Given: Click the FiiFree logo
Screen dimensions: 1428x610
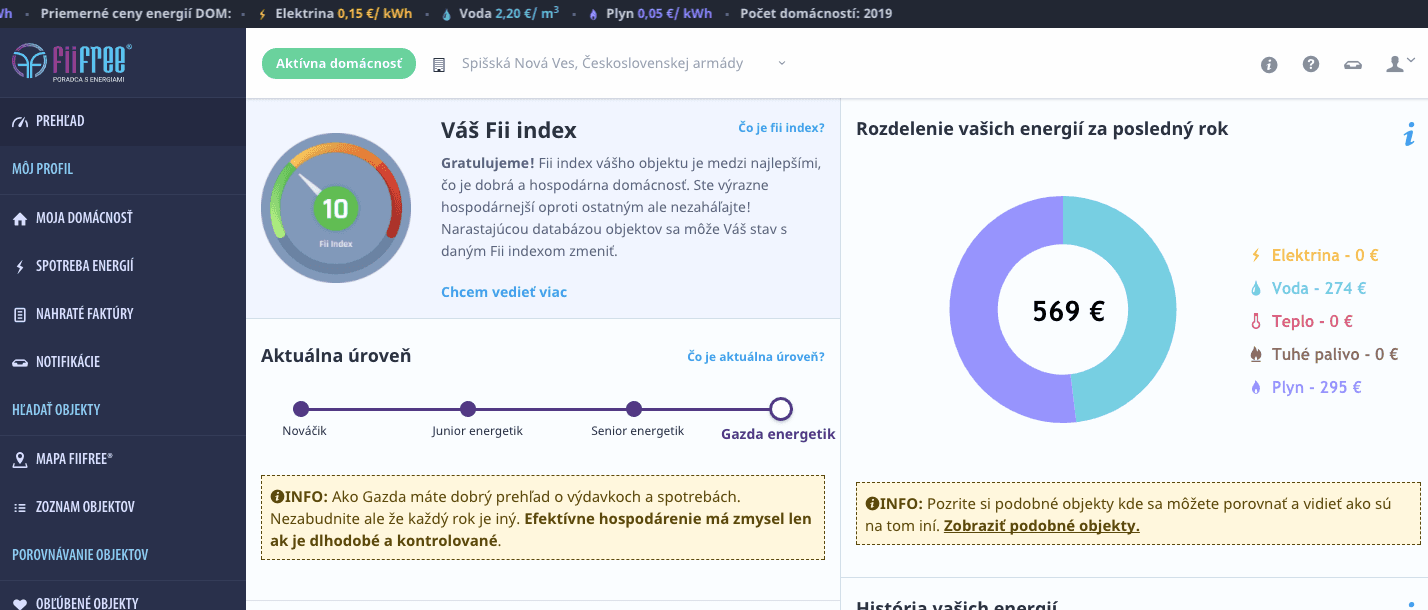Looking at the screenshot, I should click(72, 61).
